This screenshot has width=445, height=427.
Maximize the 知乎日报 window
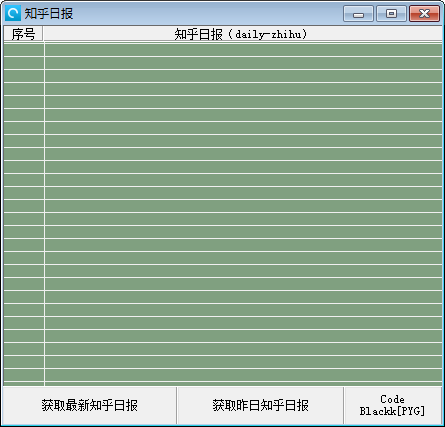pos(391,14)
